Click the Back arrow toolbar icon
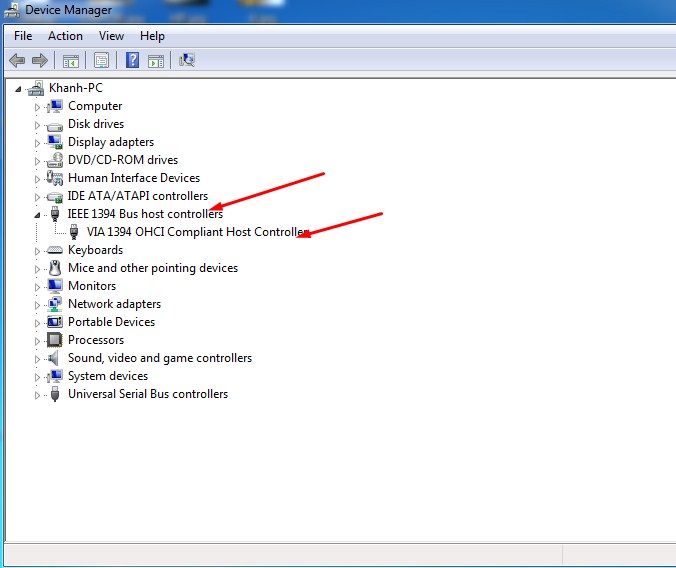676x568 pixels. pyautogui.click(x=17, y=60)
